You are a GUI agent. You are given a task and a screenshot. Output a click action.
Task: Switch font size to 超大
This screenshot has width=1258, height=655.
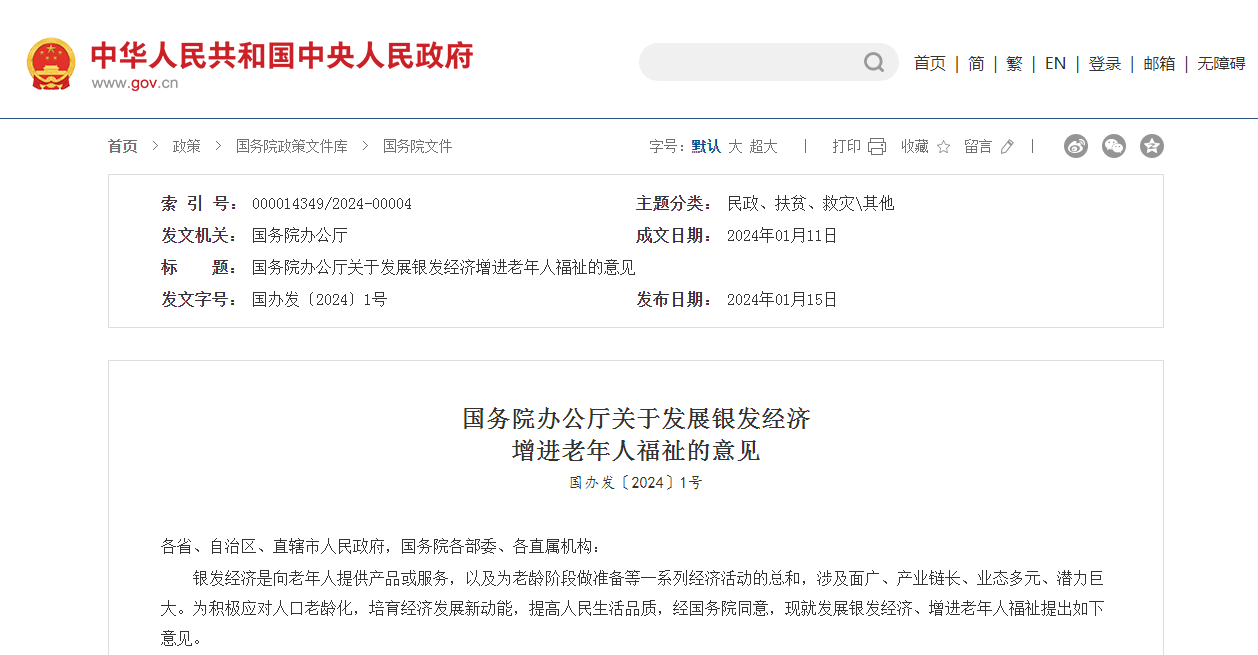(x=761, y=146)
